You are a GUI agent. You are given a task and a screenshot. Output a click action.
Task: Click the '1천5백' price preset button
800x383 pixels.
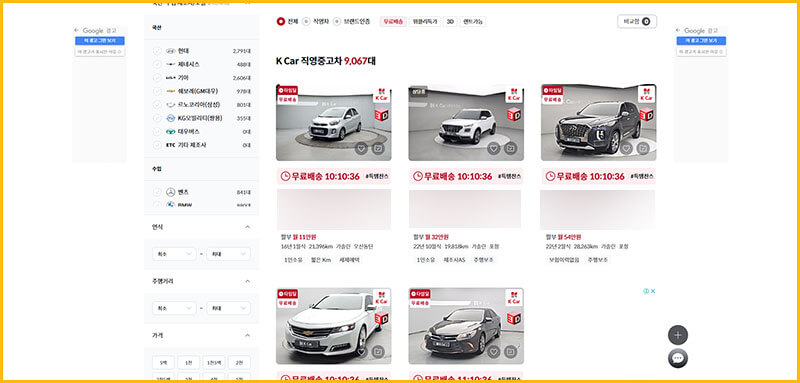214,363
